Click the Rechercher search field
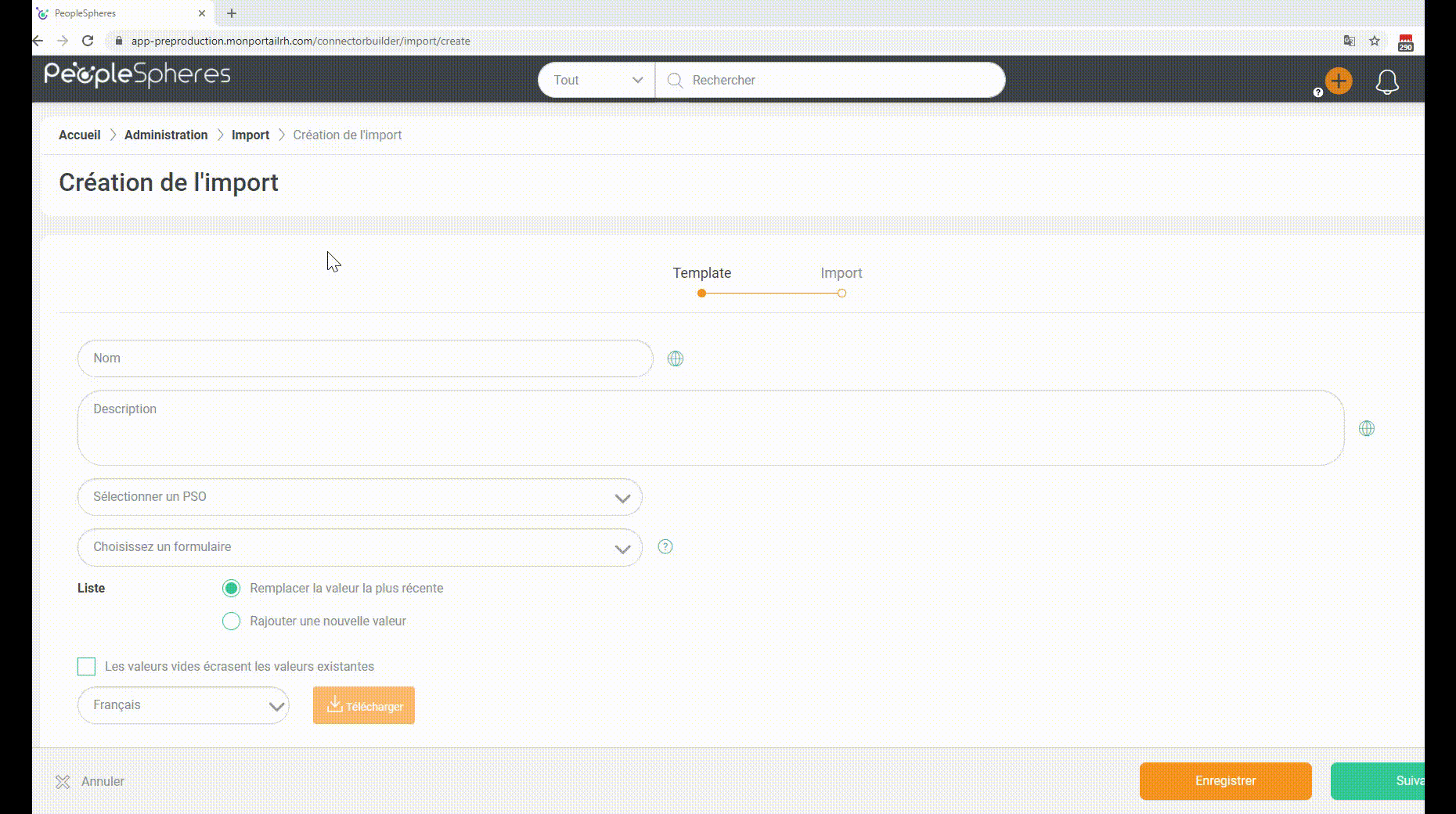 pyautogui.click(x=830, y=80)
